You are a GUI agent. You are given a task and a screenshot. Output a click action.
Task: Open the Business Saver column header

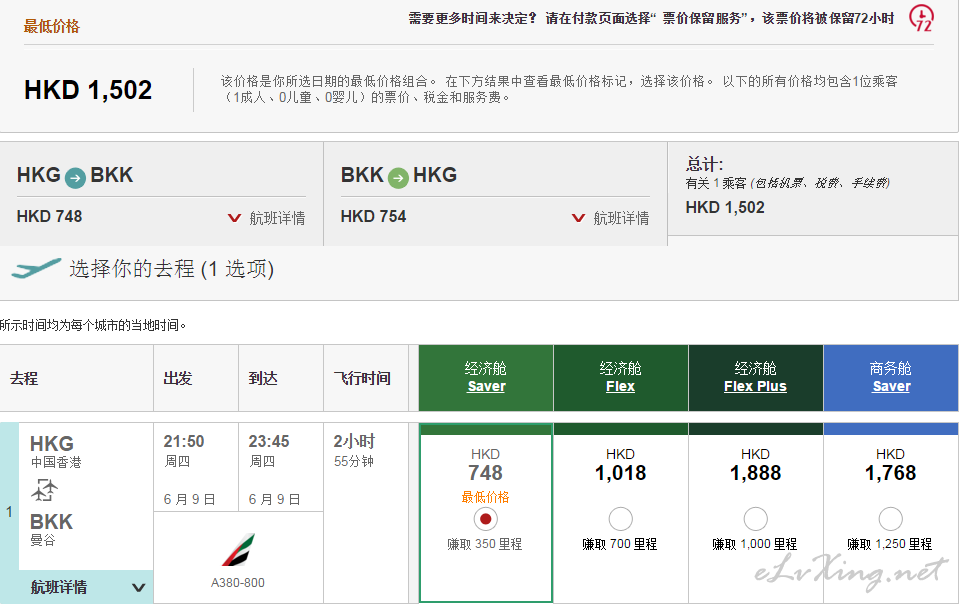click(890, 386)
